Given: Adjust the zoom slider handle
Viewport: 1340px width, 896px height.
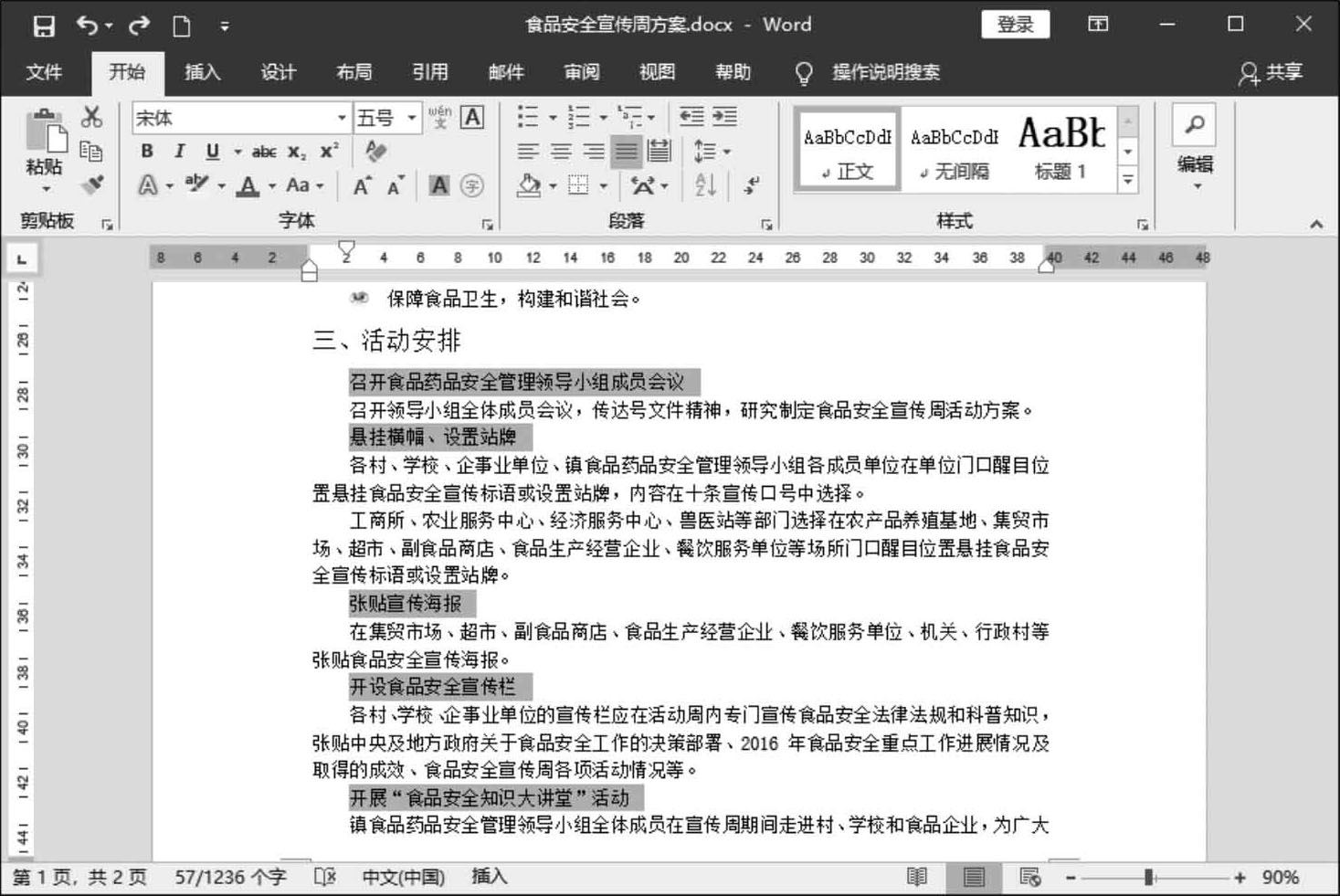Looking at the screenshot, I should (x=1149, y=878).
